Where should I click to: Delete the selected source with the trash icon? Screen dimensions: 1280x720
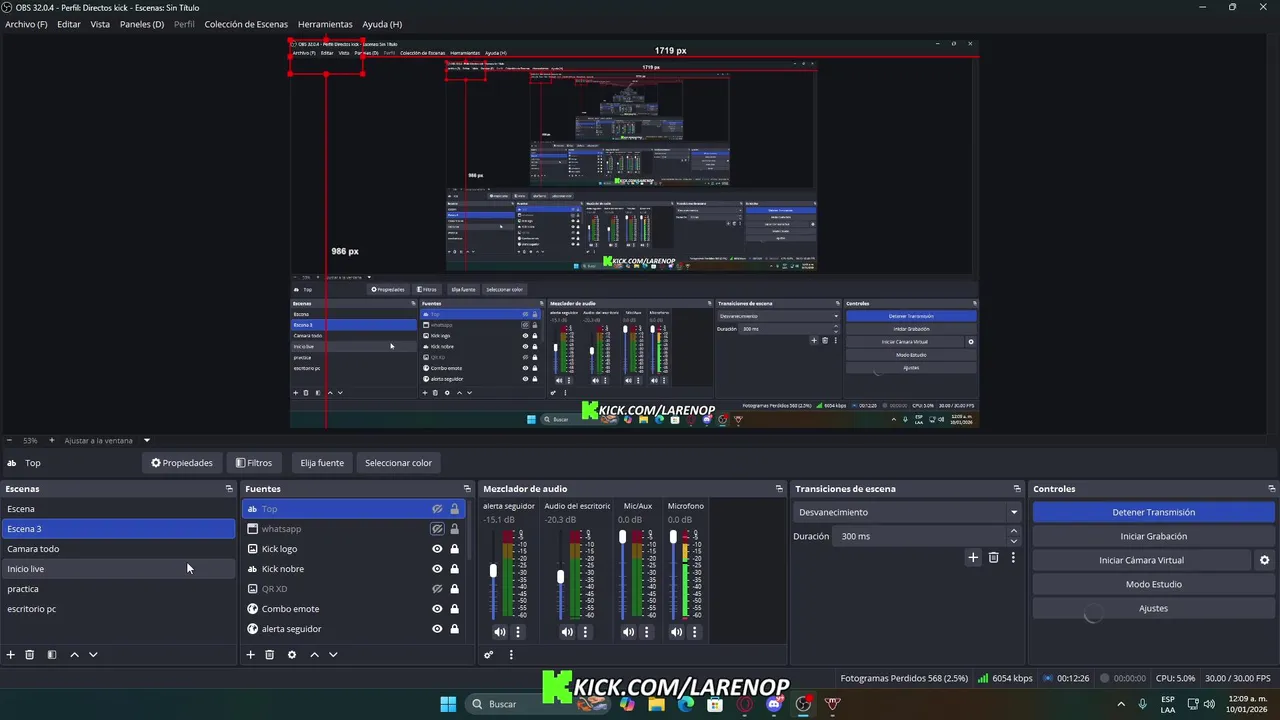269,654
